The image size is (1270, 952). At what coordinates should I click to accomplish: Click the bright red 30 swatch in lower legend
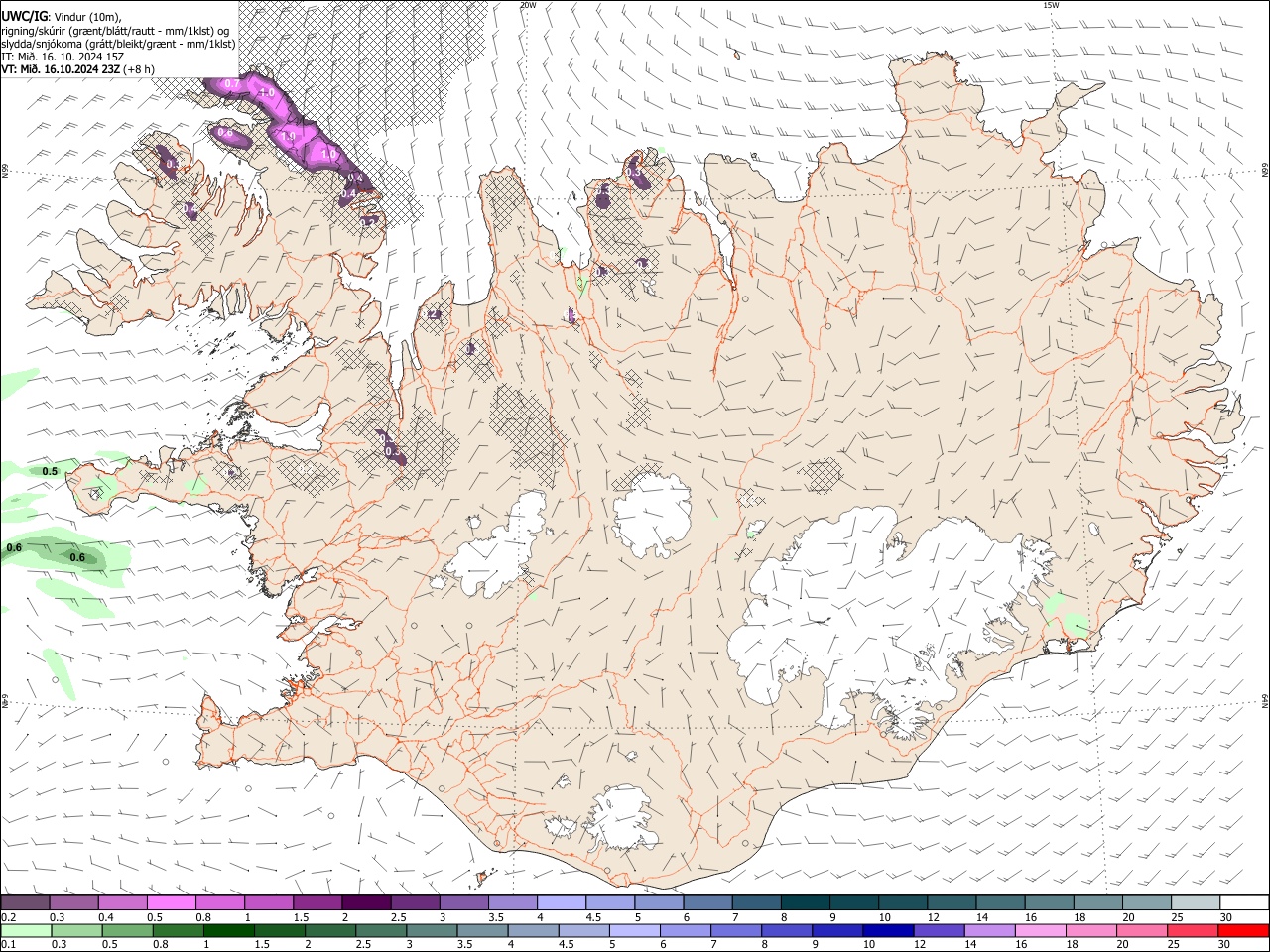click(1244, 930)
